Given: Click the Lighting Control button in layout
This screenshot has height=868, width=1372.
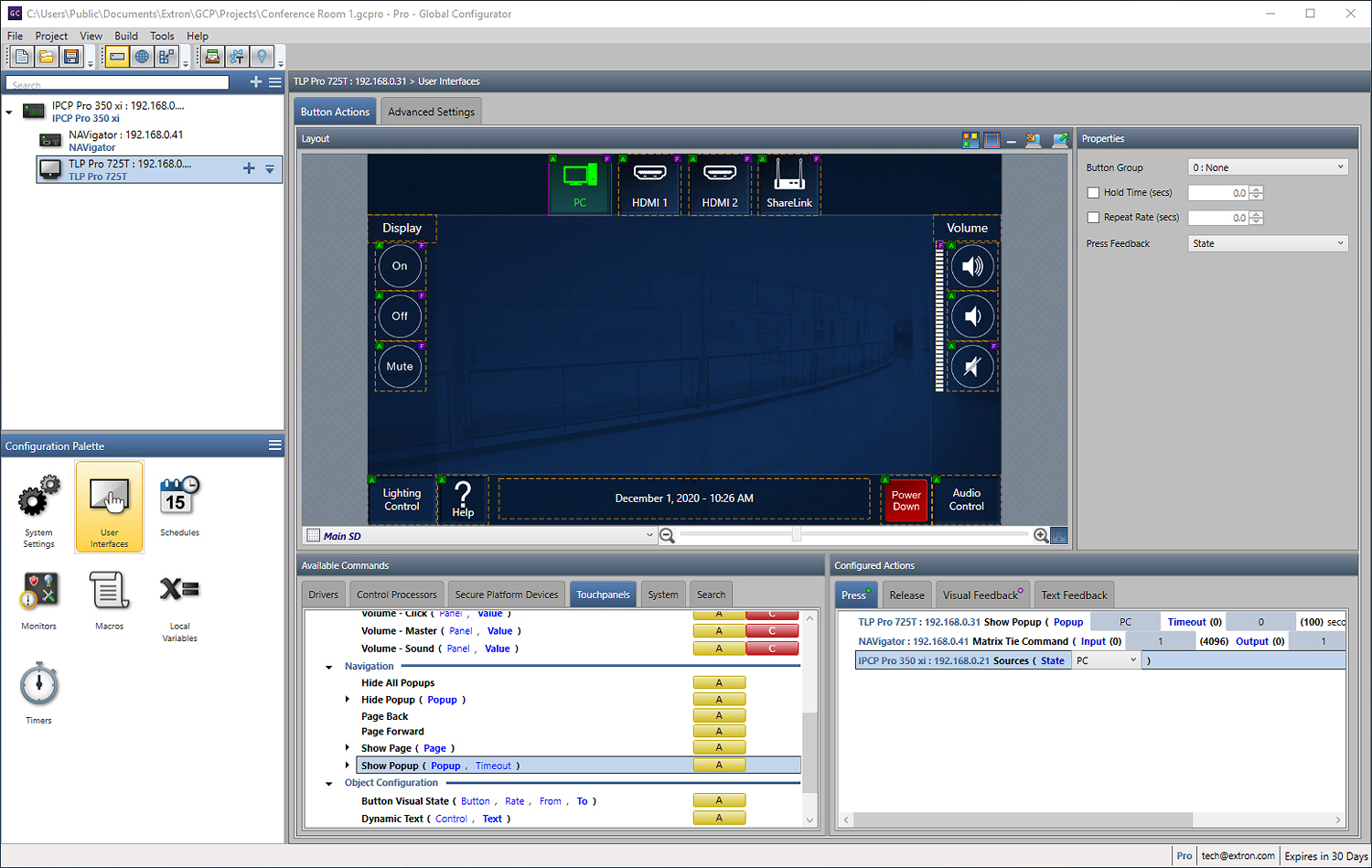Looking at the screenshot, I should tap(402, 499).
